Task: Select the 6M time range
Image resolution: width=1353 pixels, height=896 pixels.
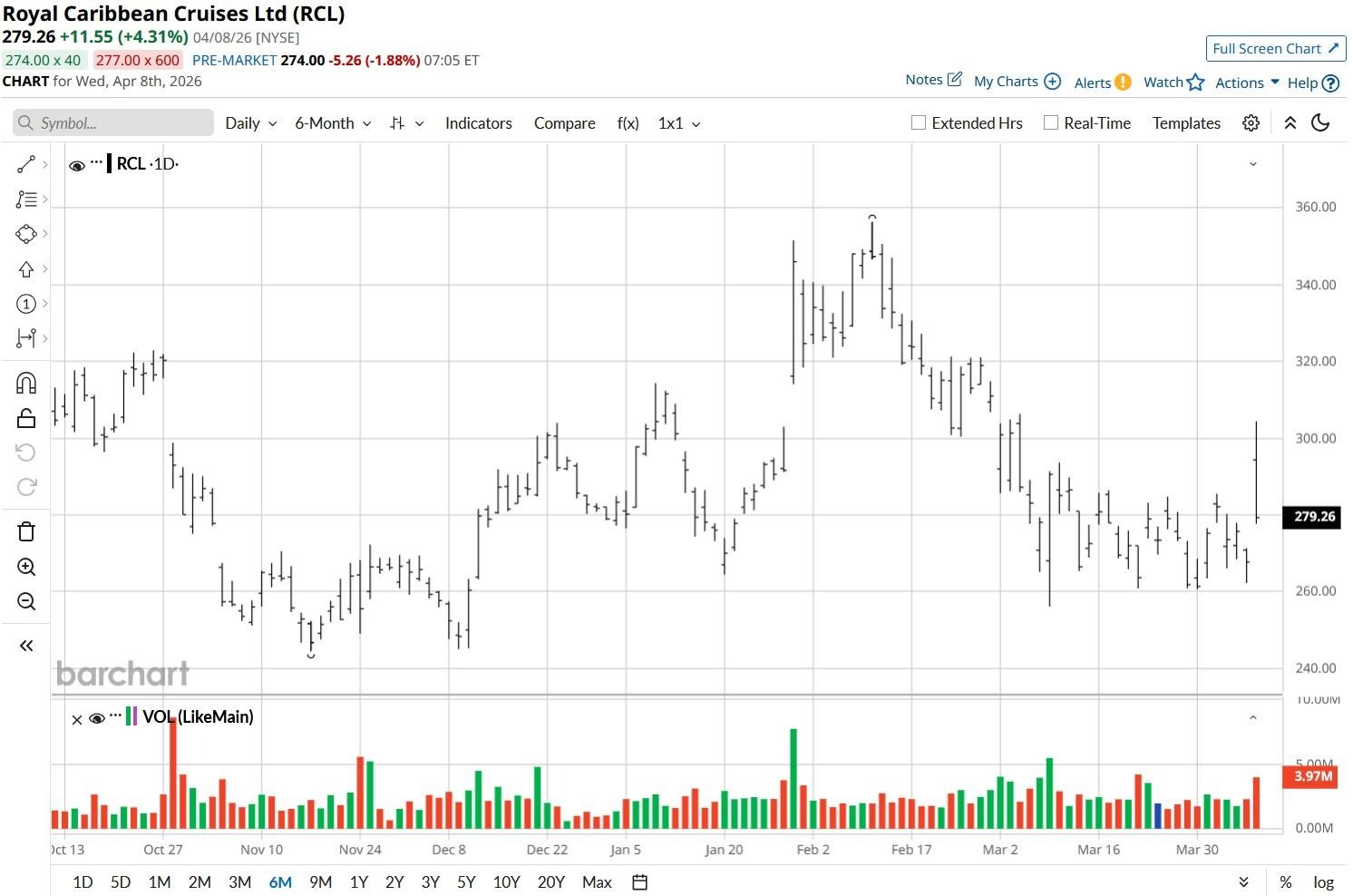Action: pyautogui.click(x=280, y=882)
